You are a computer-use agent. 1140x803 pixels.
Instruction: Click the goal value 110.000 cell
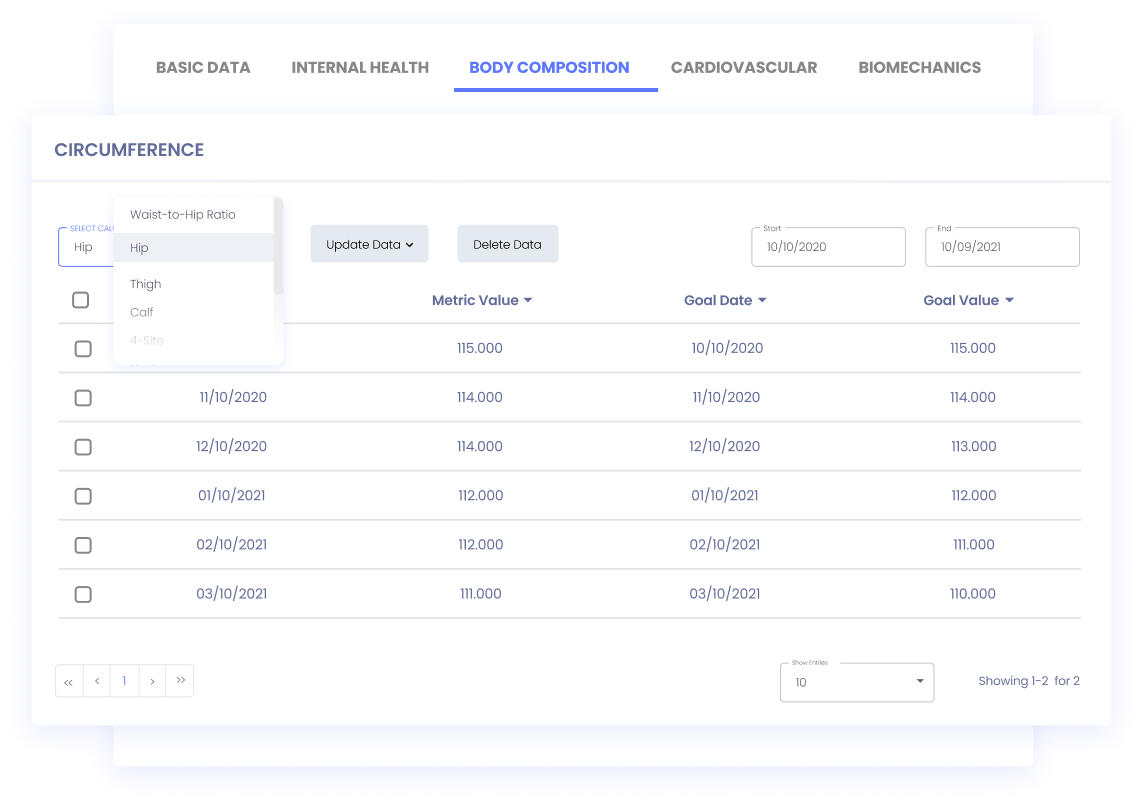pos(973,594)
